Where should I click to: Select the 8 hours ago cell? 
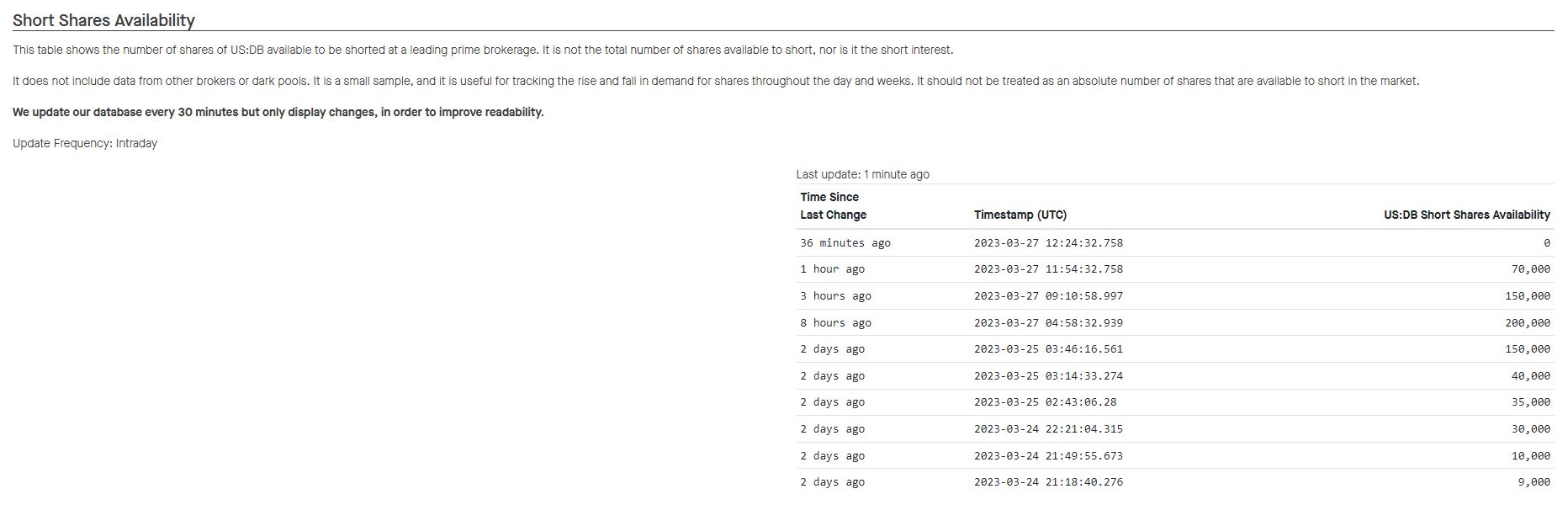pyautogui.click(x=835, y=323)
